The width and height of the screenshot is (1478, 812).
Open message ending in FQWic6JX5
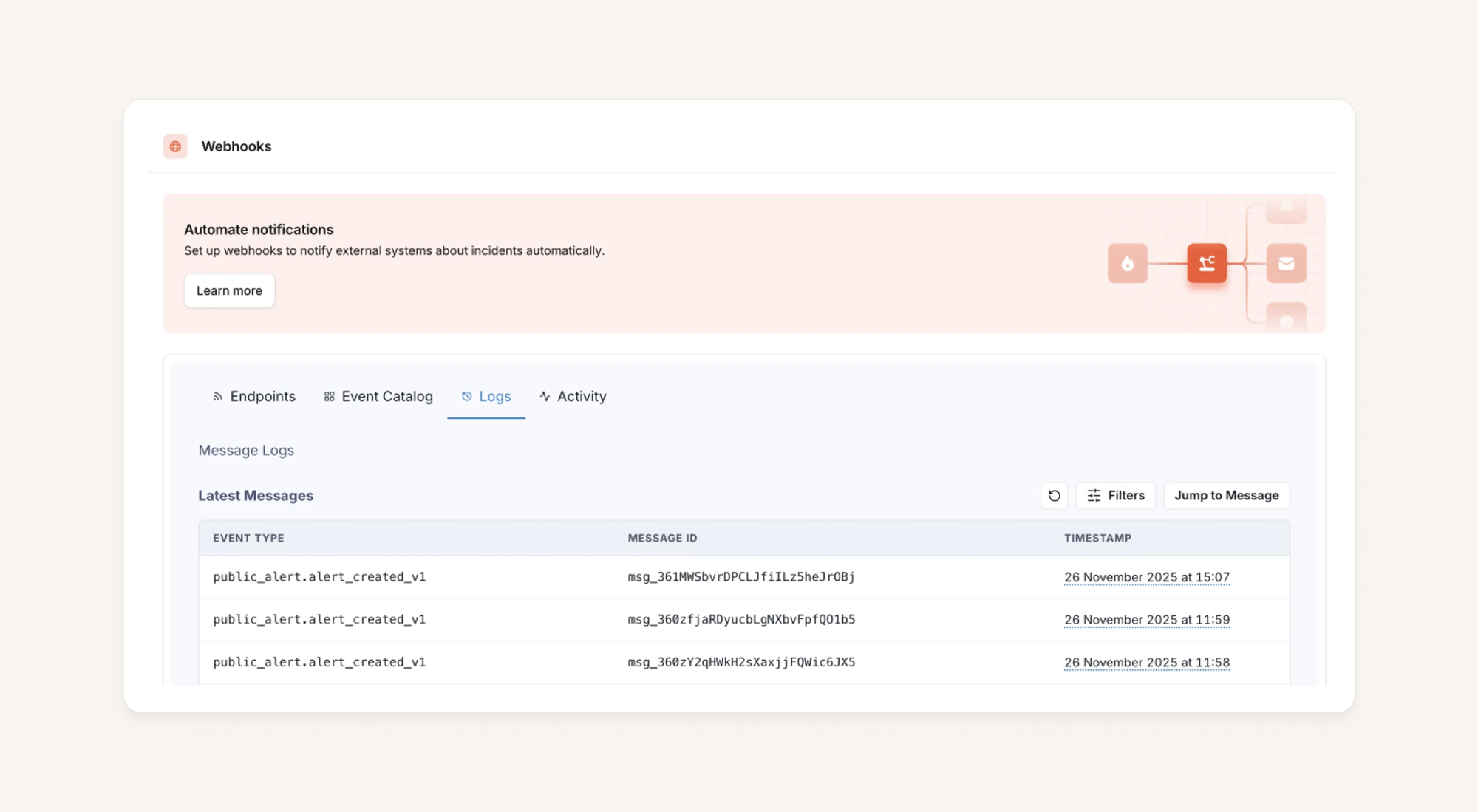click(x=740, y=663)
